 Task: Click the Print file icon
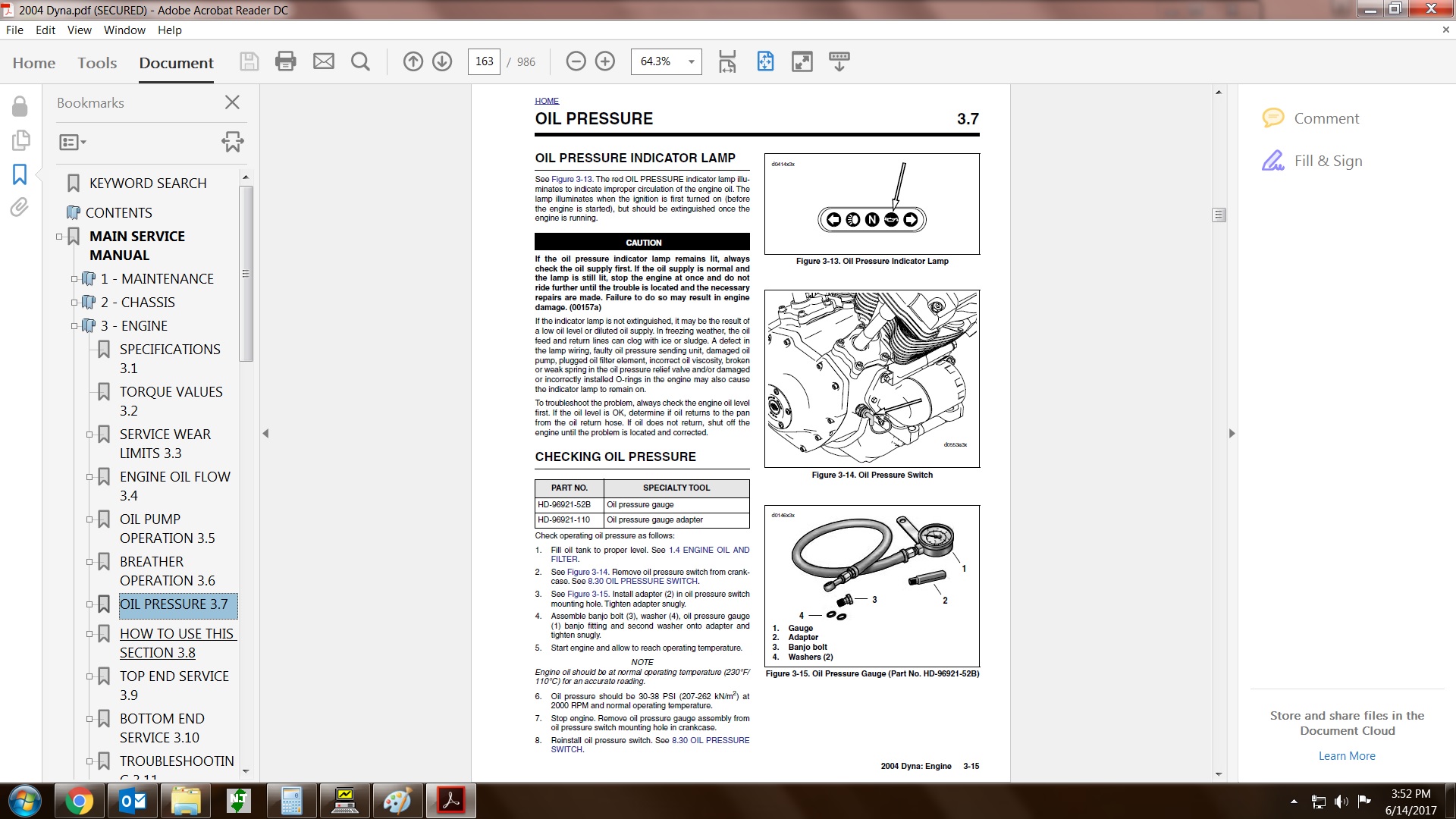pos(286,61)
